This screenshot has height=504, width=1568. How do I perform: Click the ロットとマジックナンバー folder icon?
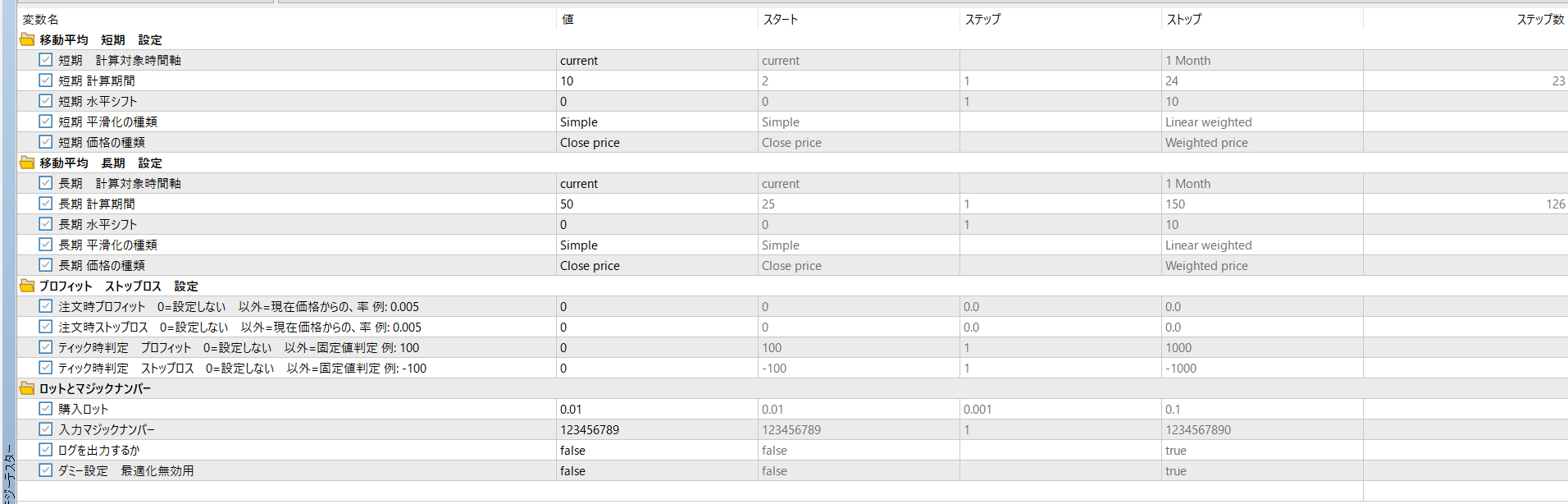click(27, 388)
